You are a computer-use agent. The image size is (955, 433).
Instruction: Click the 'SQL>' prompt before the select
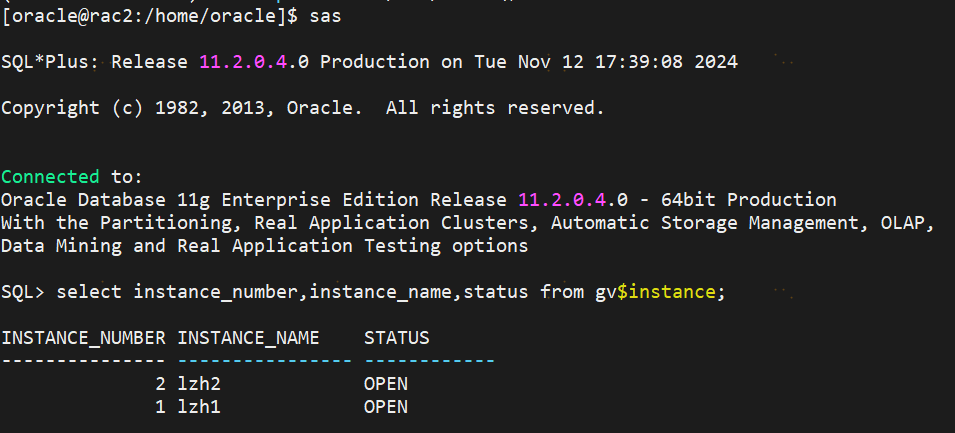pos(22,292)
